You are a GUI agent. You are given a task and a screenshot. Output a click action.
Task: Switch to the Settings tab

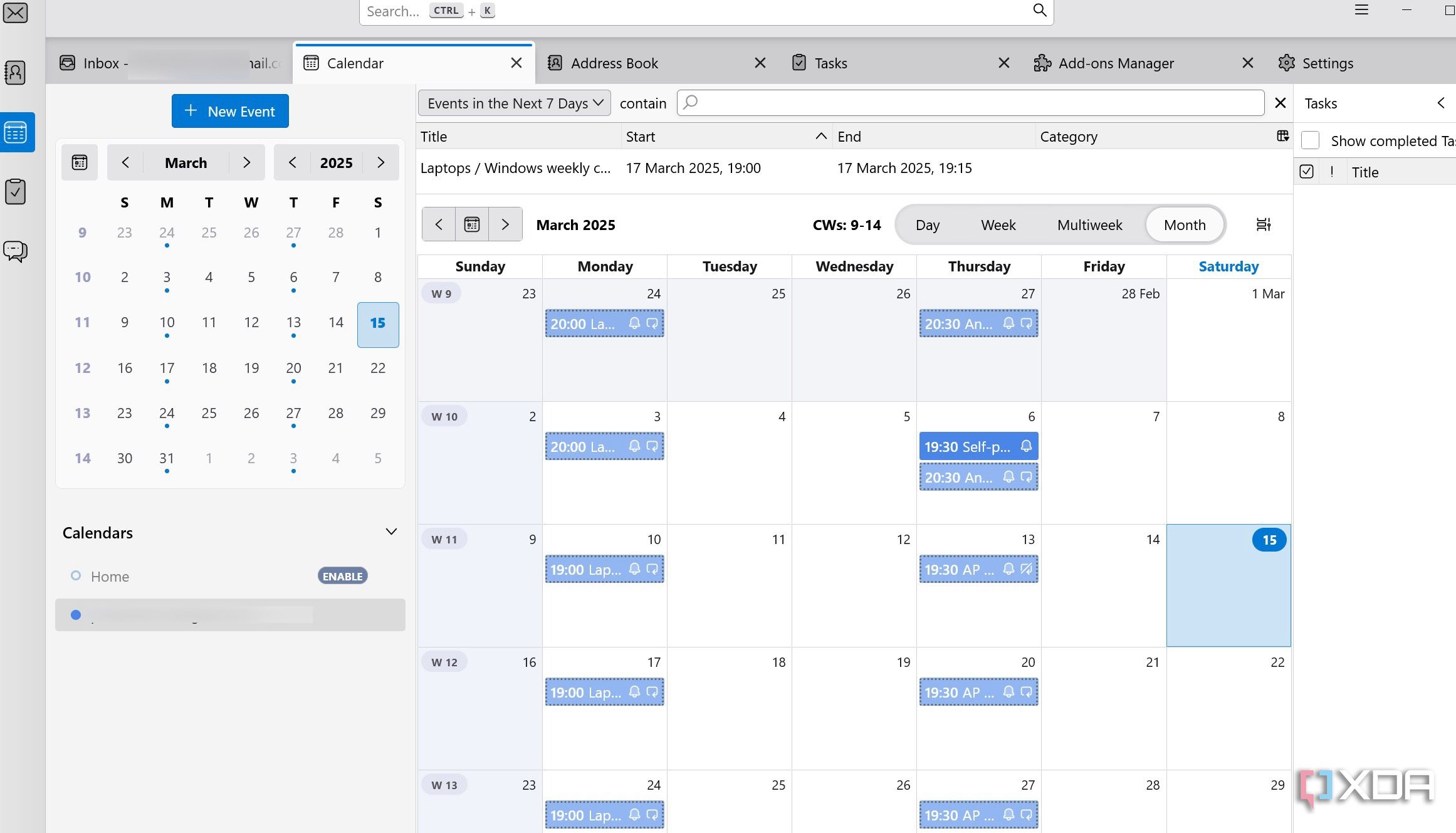[x=1327, y=63]
